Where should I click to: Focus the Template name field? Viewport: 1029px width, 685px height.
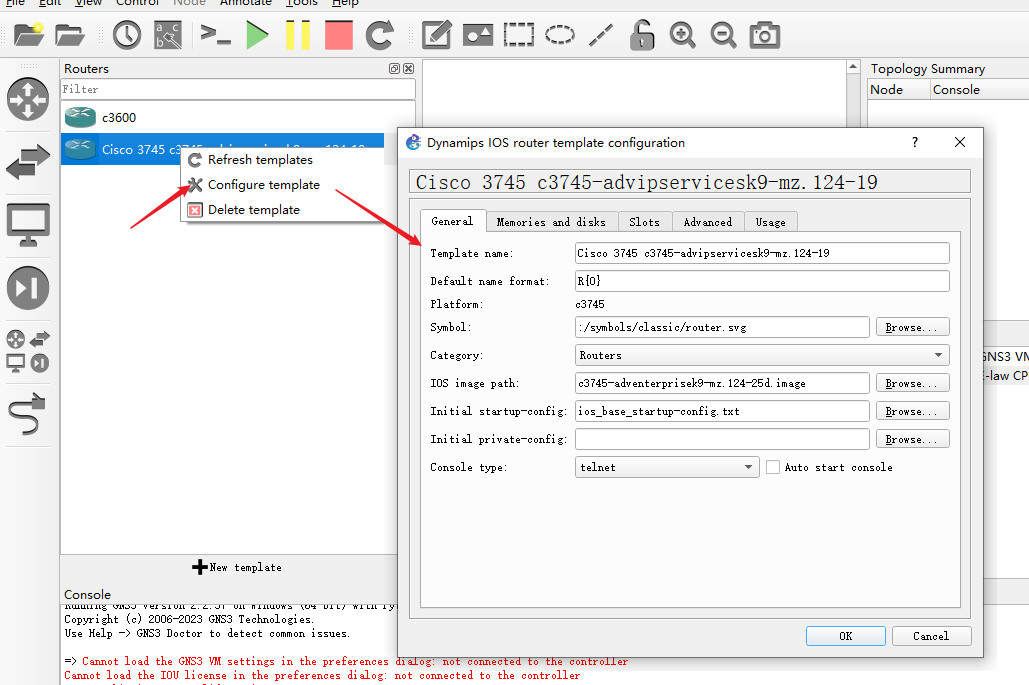coord(762,253)
